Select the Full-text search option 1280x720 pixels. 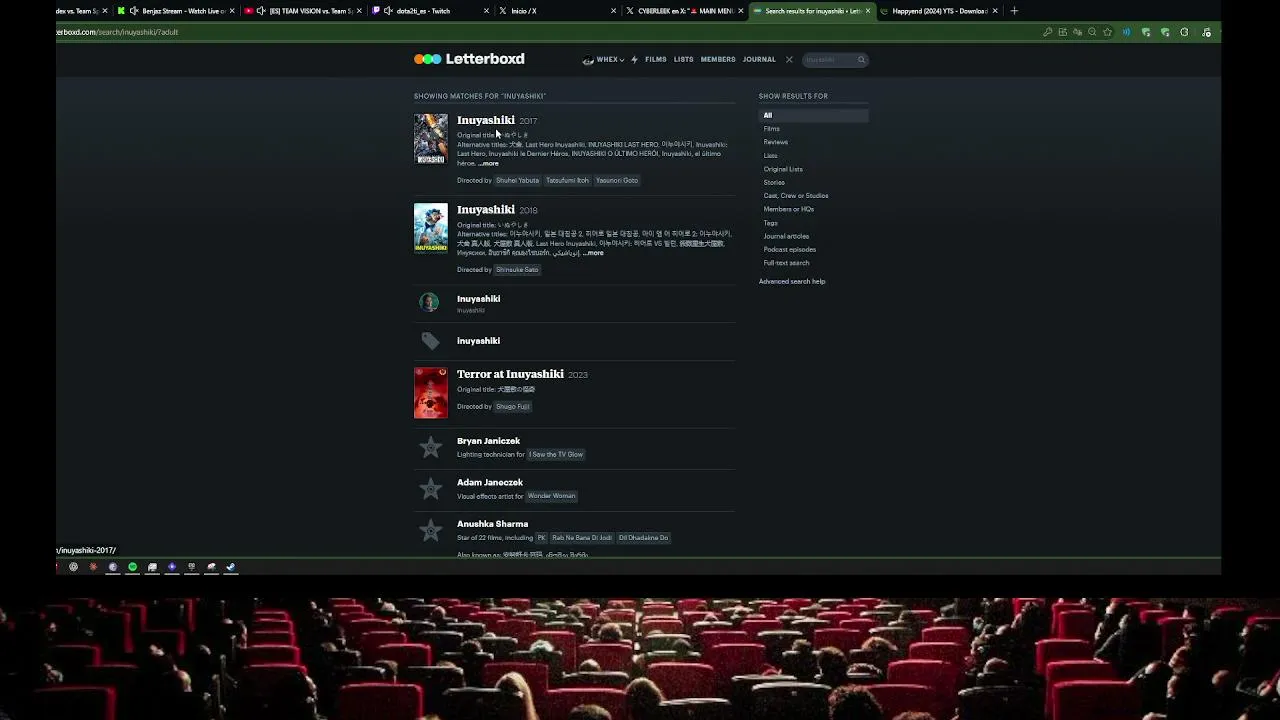[787, 263]
